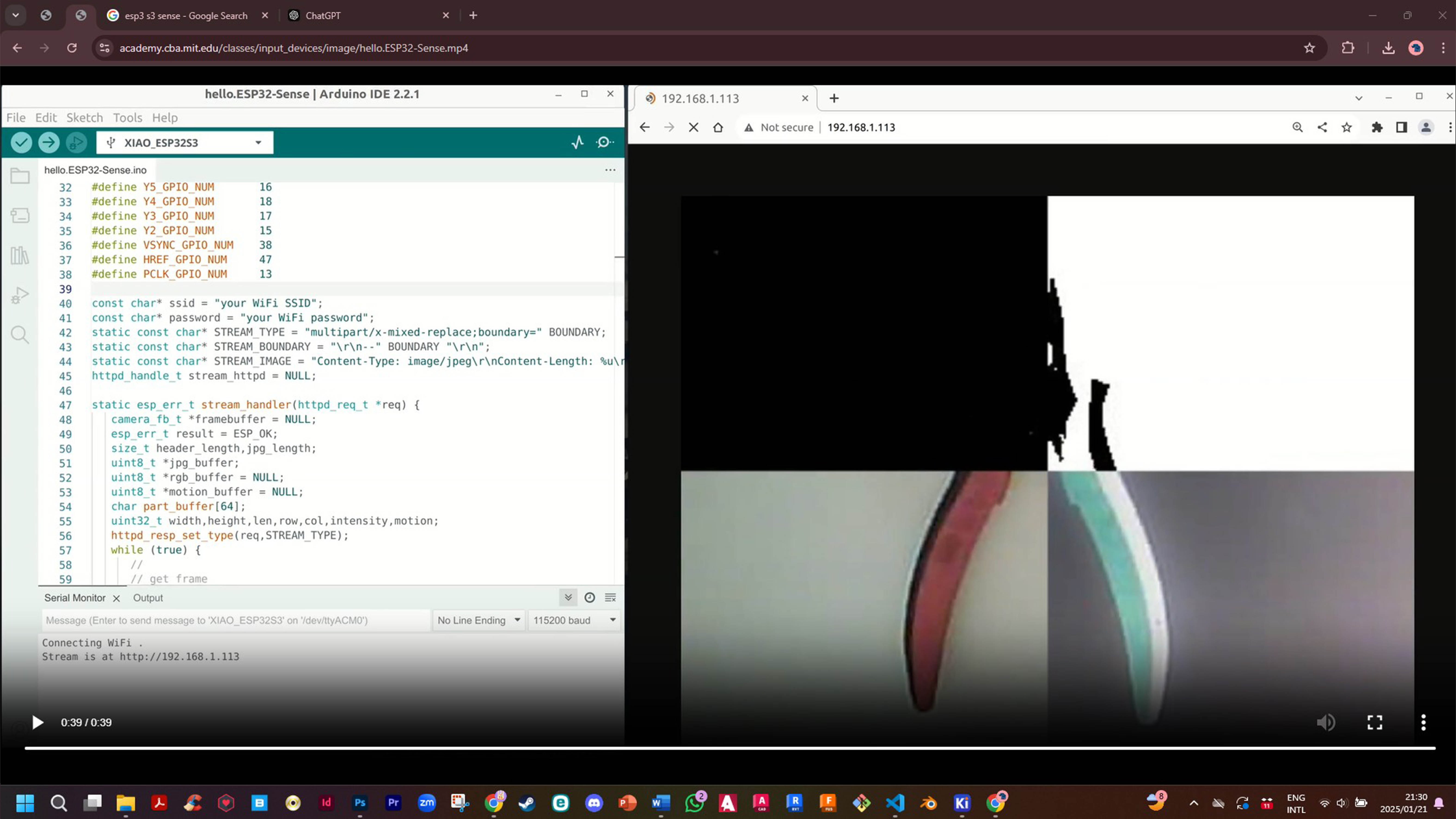Image resolution: width=1456 pixels, height=819 pixels.
Task: Open the 115200 baud dropdown
Action: tap(574, 620)
